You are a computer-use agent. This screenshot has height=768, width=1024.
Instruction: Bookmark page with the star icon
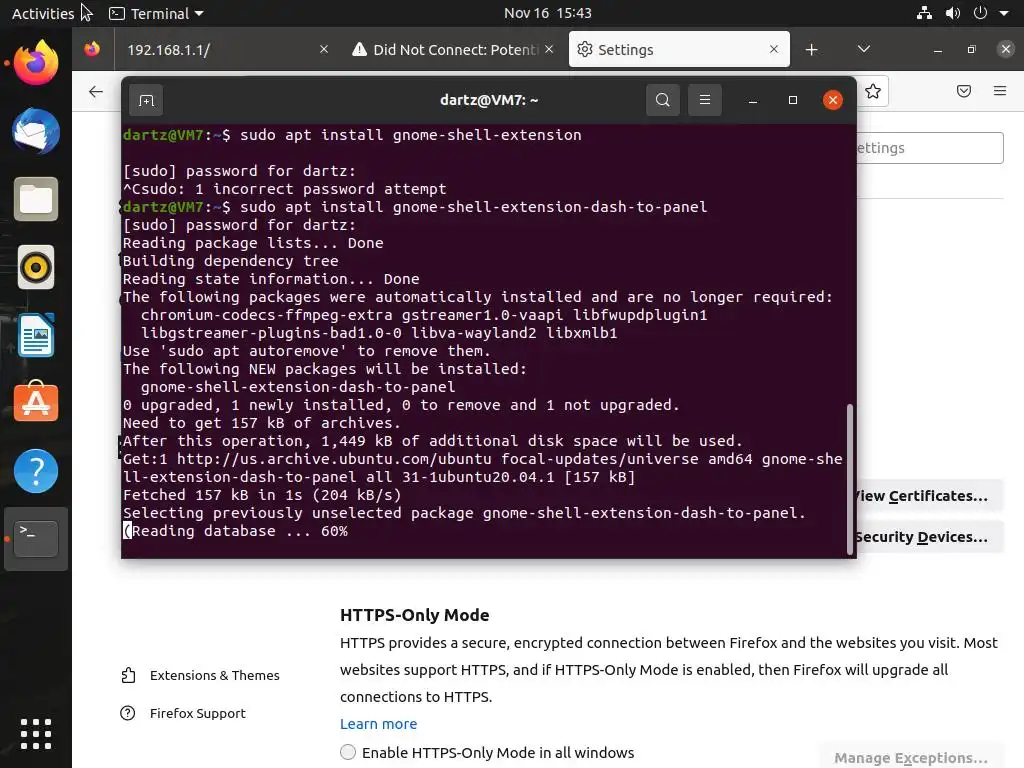click(873, 91)
